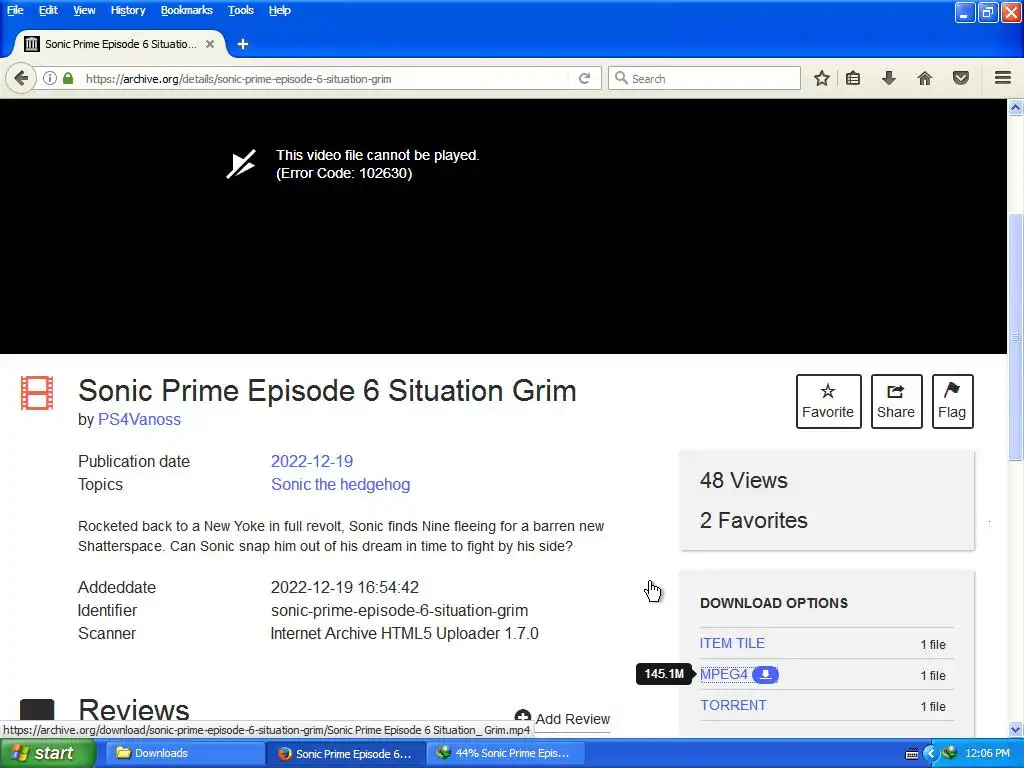Open the Help menu

coord(279,10)
